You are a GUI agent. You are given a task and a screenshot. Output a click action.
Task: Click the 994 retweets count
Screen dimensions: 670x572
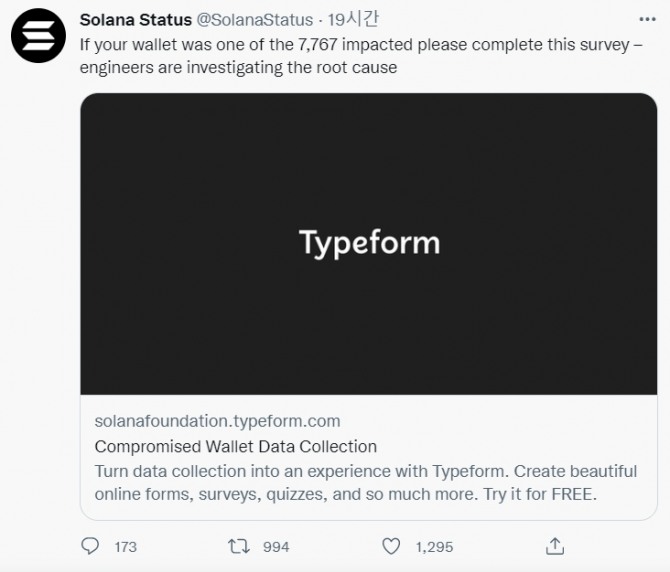pos(276,547)
